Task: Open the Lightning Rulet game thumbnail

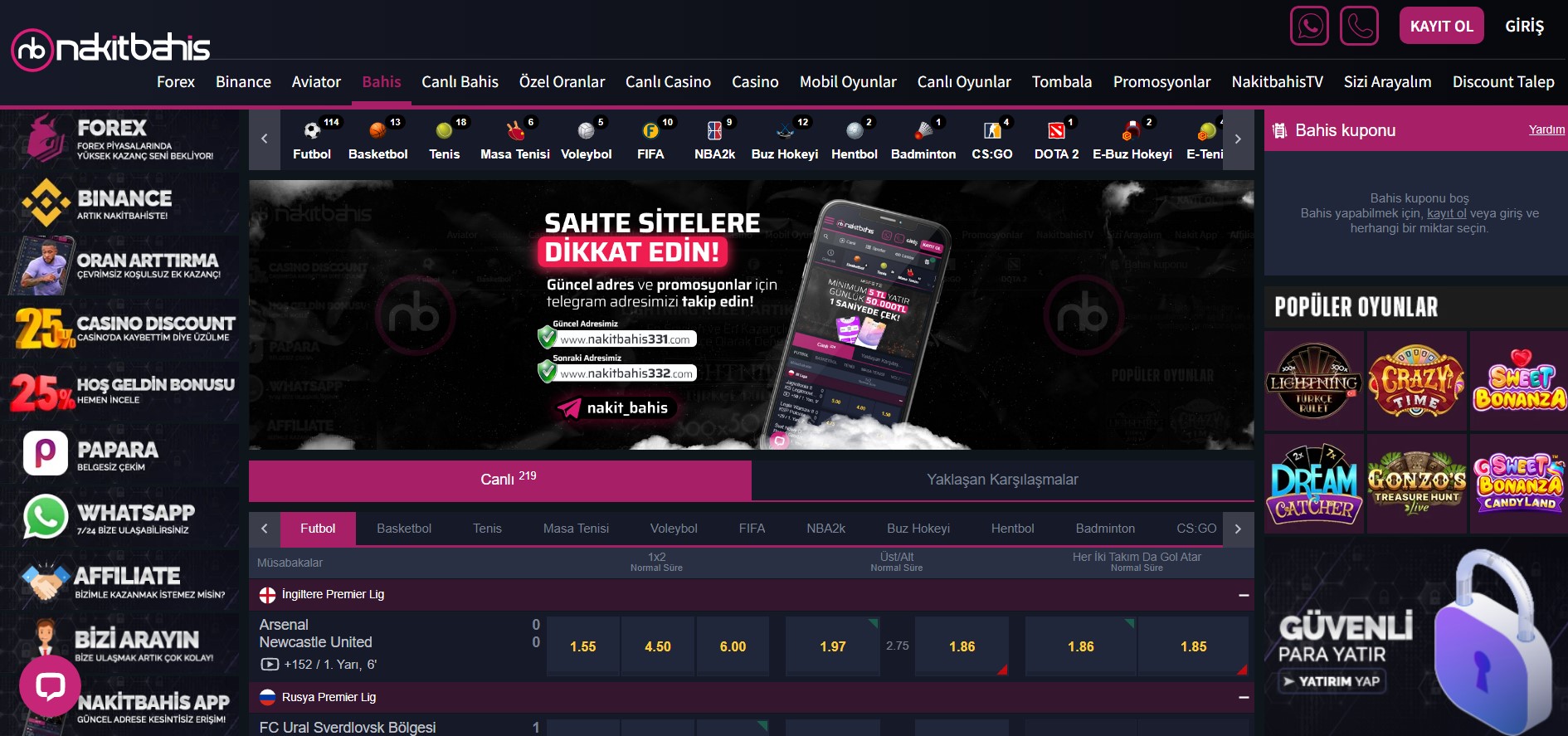Action: point(1314,381)
